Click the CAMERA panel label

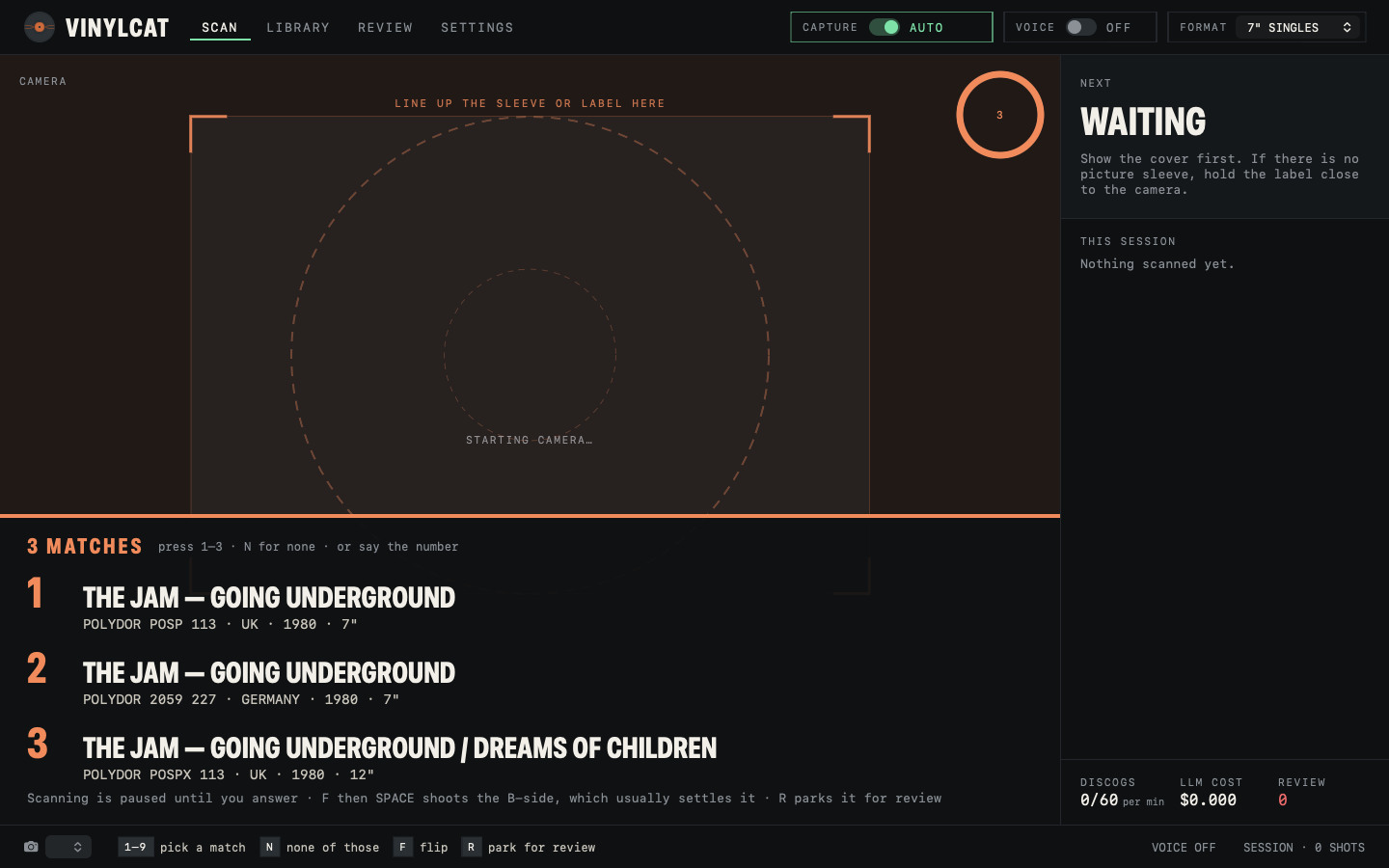click(x=43, y=81)
